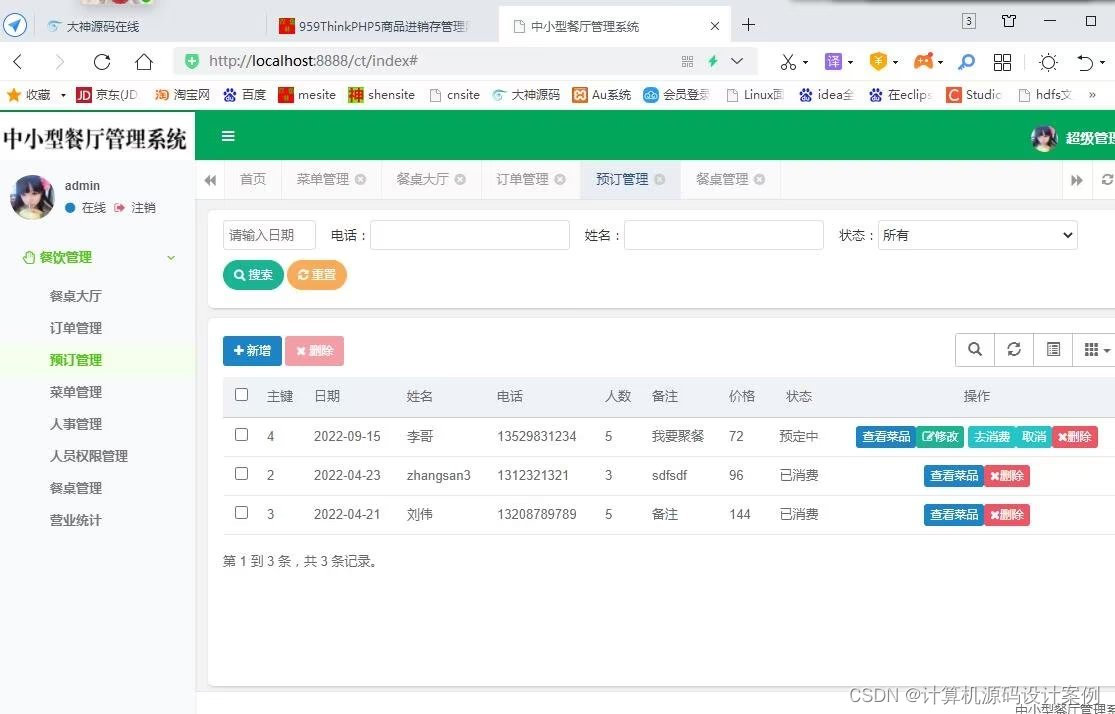Open the 收藏 bookmarks dropdown arrow

pyautogui.click(x=63, y=95)
